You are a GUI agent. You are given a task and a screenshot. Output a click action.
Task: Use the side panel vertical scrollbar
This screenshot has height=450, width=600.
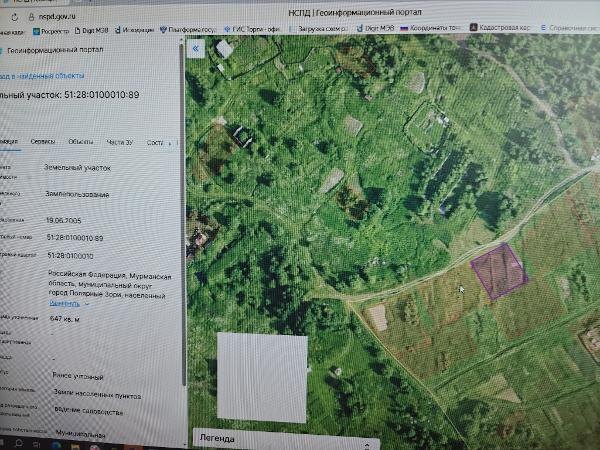pos(183,214)
